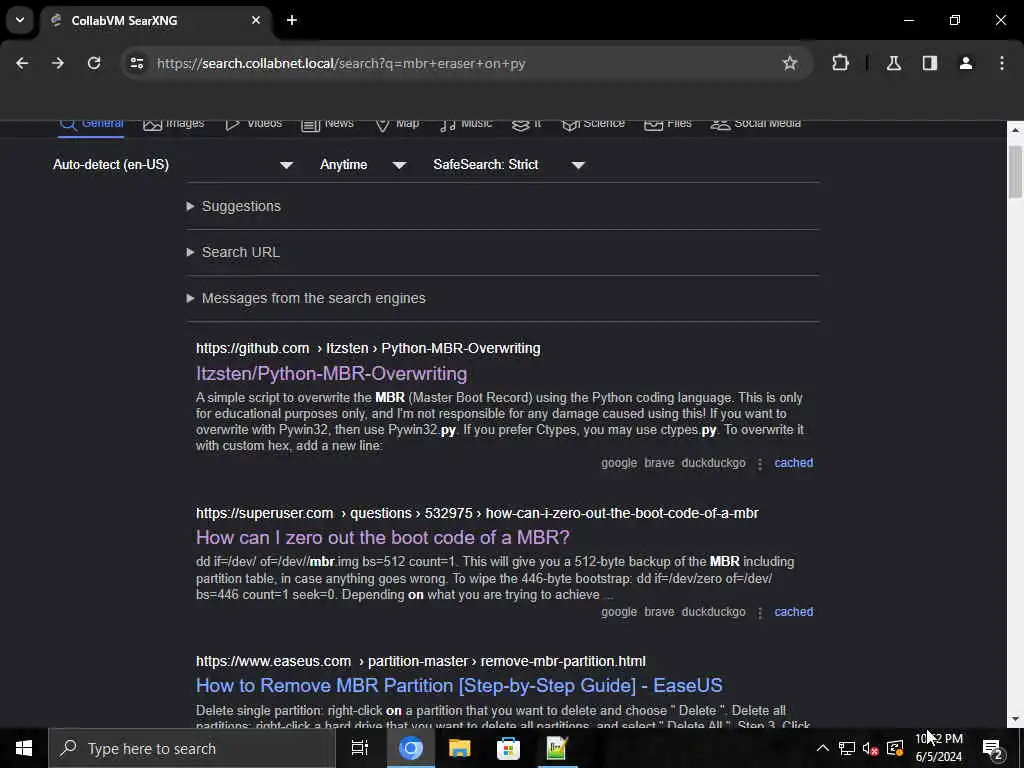
Task: Open the green notepad app on taskbar
Action: (556, 748)
